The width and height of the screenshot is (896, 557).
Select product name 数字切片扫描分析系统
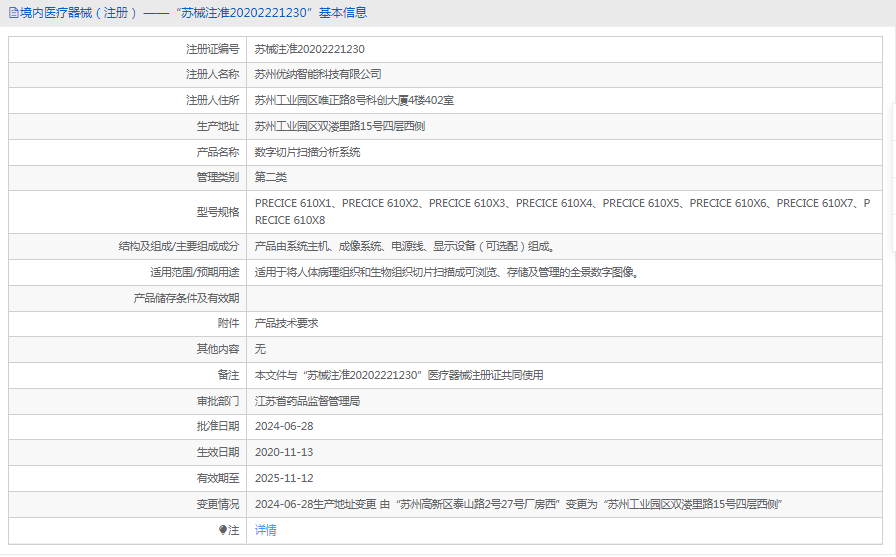tap(307, 152)
